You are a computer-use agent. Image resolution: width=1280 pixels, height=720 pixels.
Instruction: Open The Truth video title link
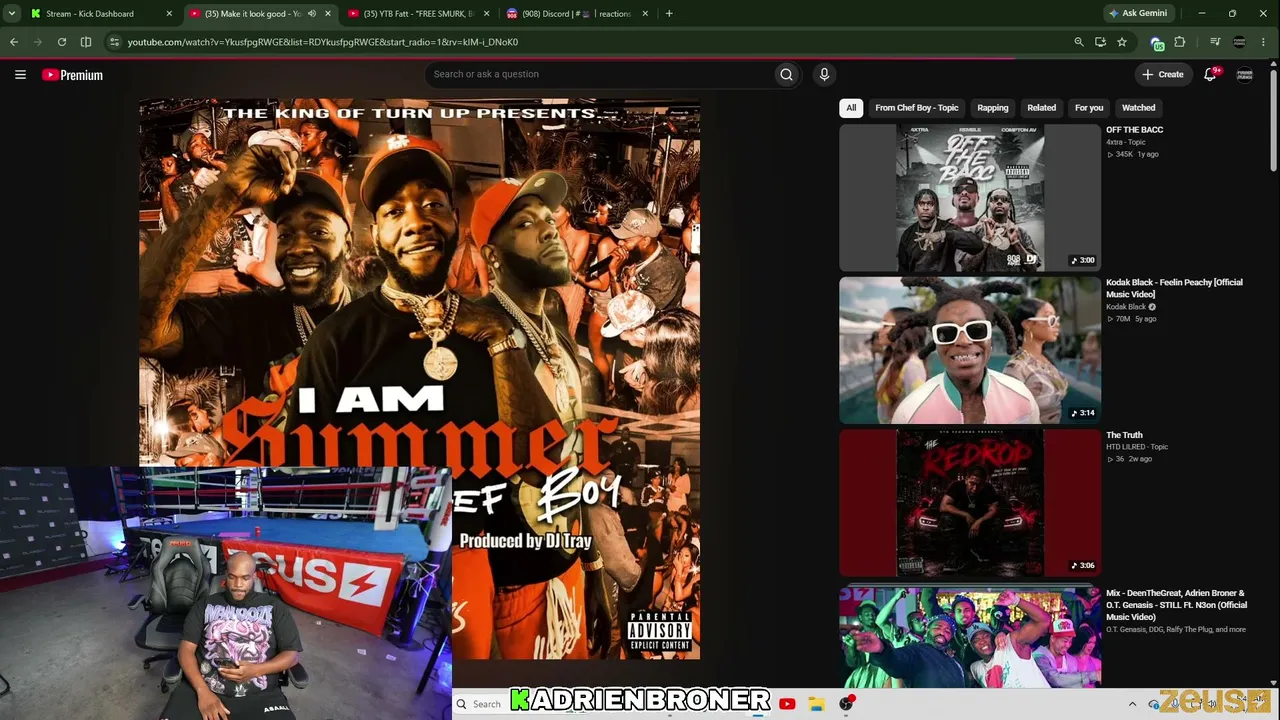[x=1124, y=435]
